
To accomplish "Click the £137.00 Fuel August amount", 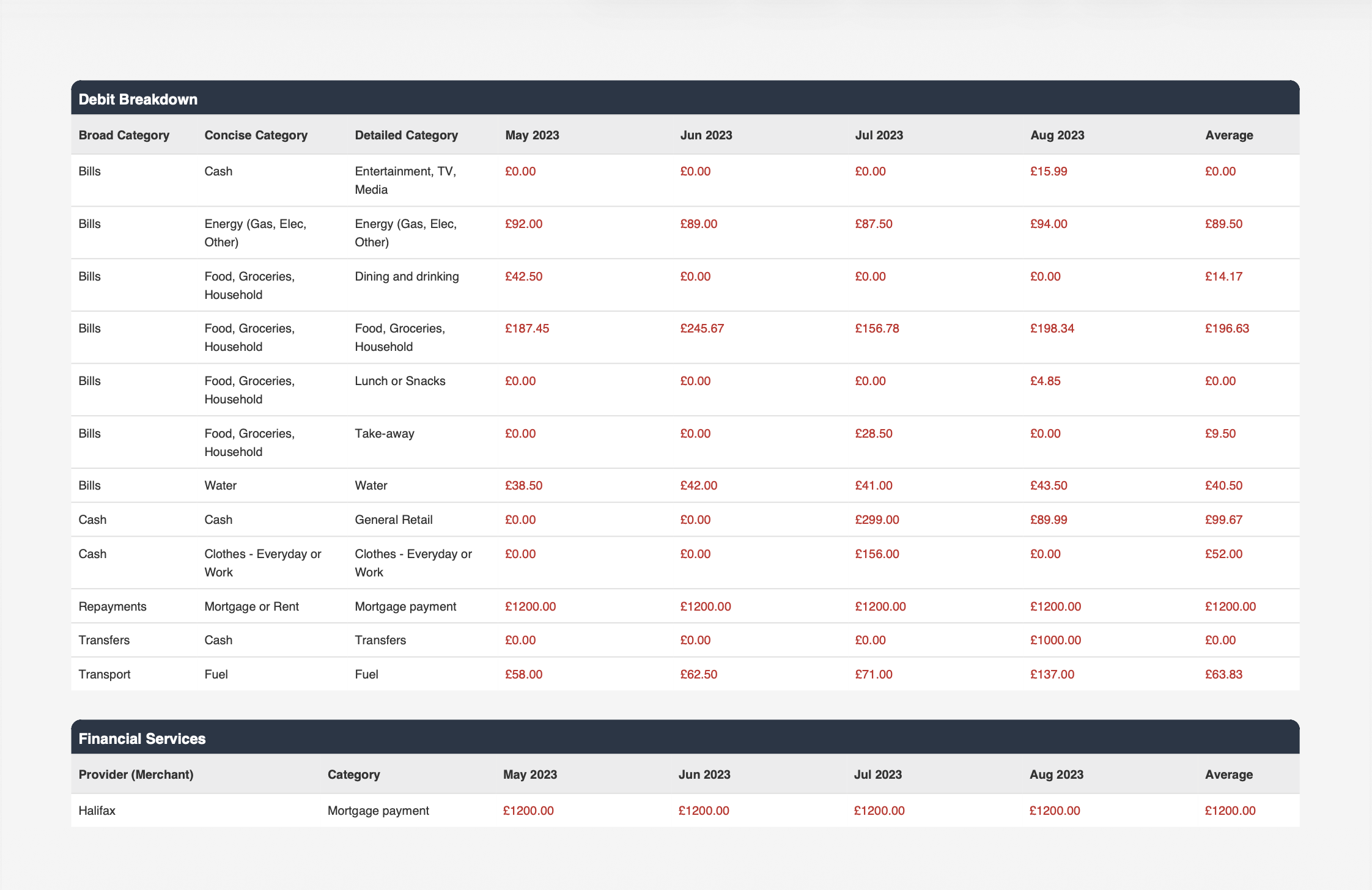I will pos(1052,674).
